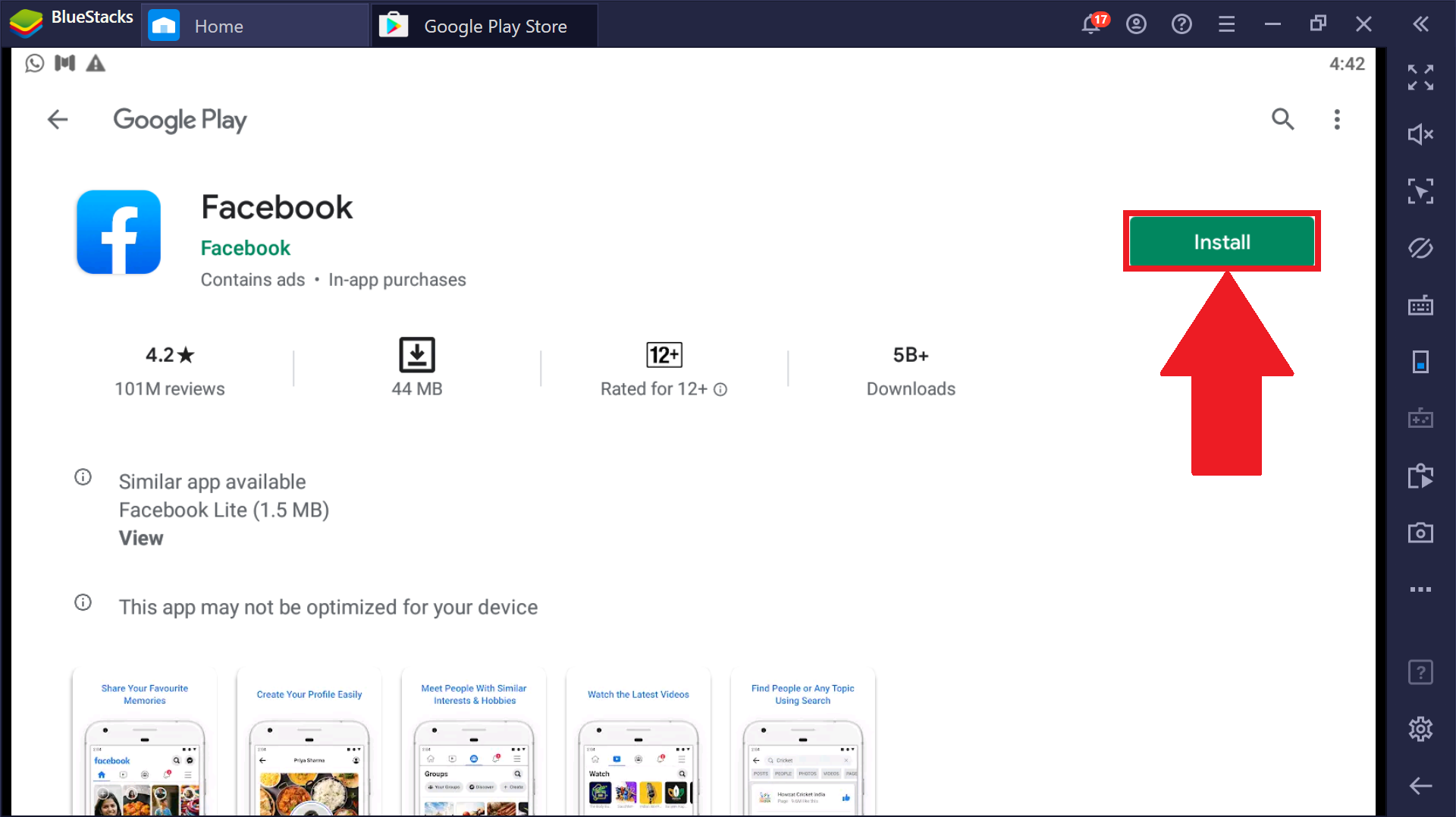Toggle the eye-slash sidebar icon
This screenshot has width=1456, height=817.
coord(1420,248)
